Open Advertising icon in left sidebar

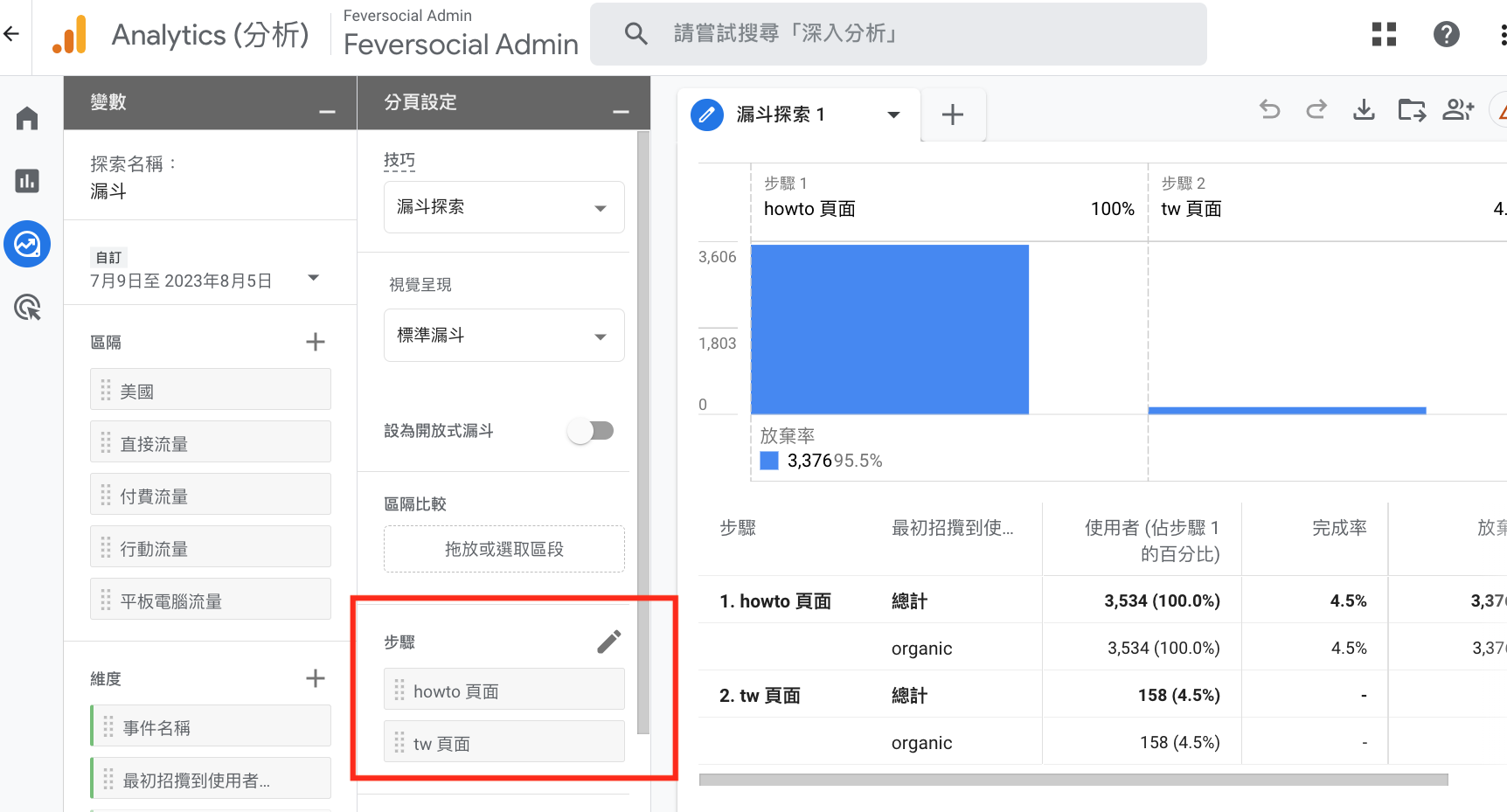click(x=27, y=308)
